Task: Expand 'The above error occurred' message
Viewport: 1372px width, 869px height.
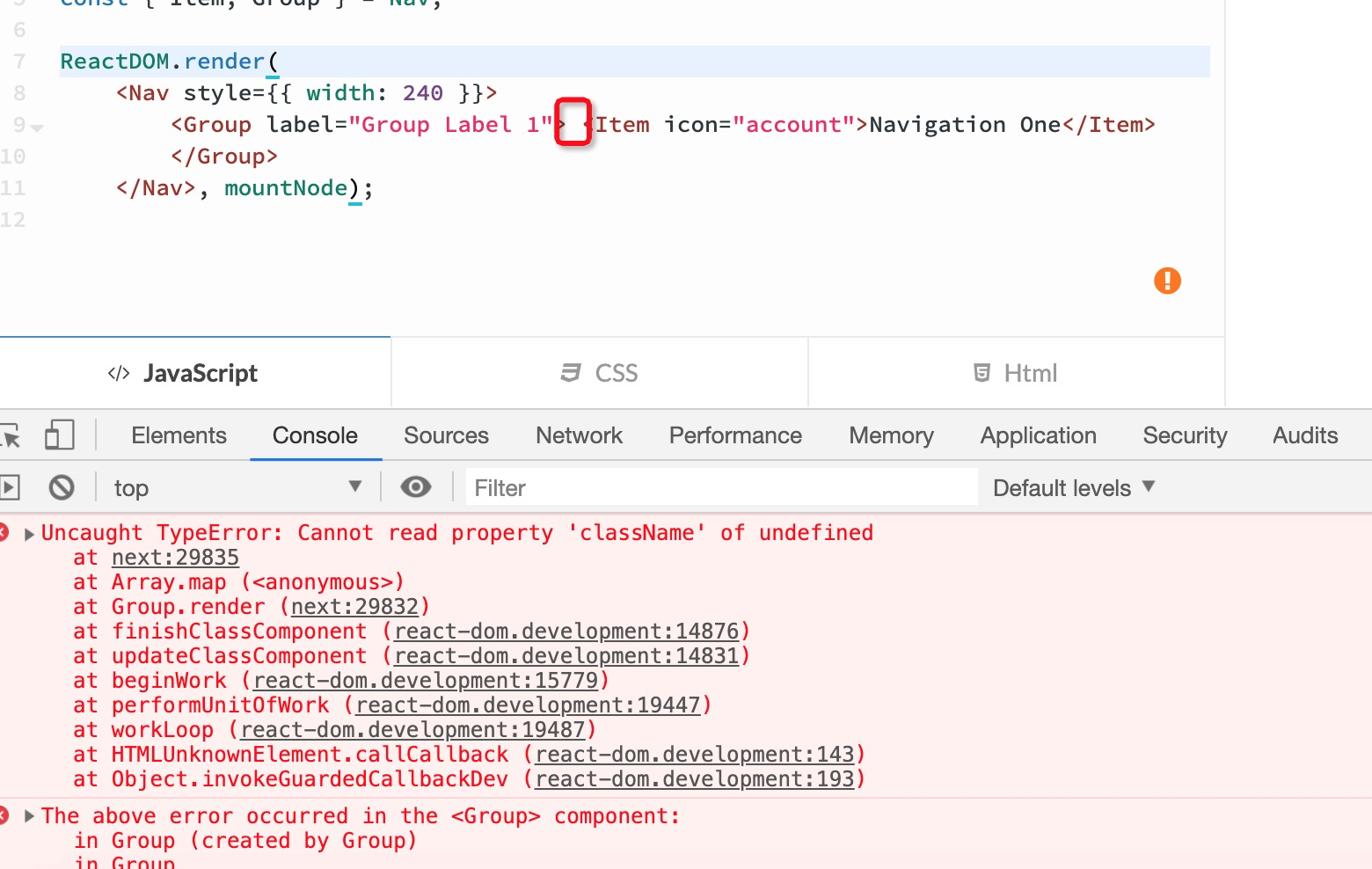Action: pyautogui.click(x=29, y=816)
